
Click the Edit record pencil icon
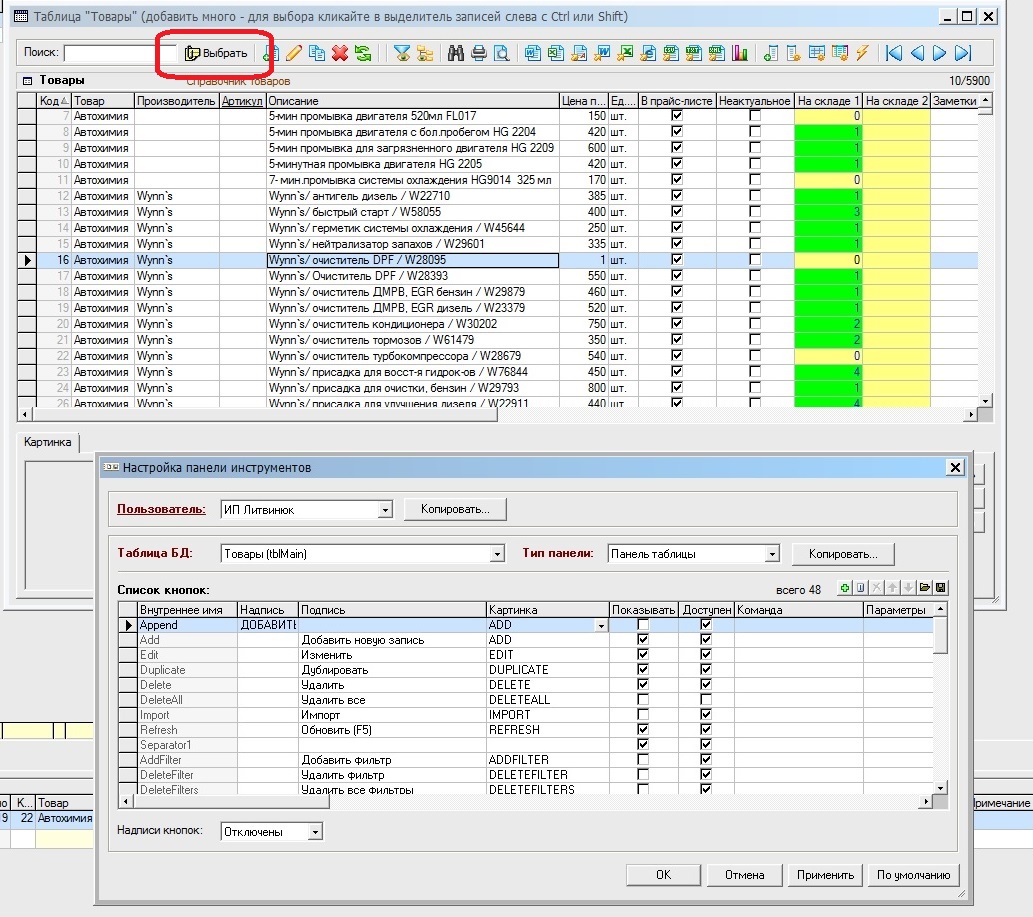(294, 53)
